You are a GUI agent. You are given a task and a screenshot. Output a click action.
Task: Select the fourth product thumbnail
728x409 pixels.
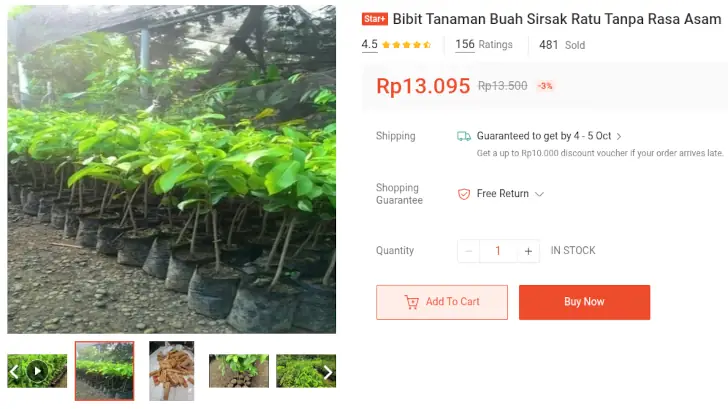tap(238, 371)
